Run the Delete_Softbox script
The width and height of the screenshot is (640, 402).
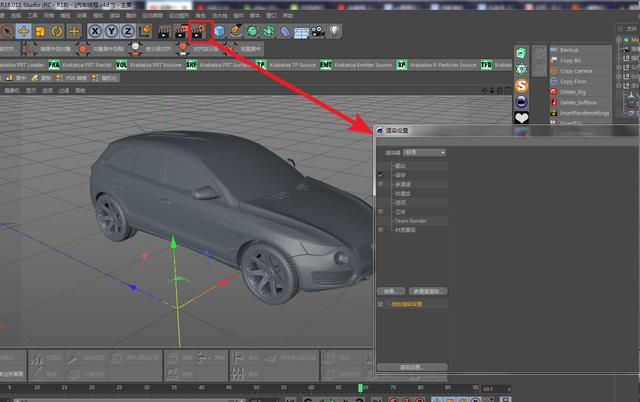[578, 102]
